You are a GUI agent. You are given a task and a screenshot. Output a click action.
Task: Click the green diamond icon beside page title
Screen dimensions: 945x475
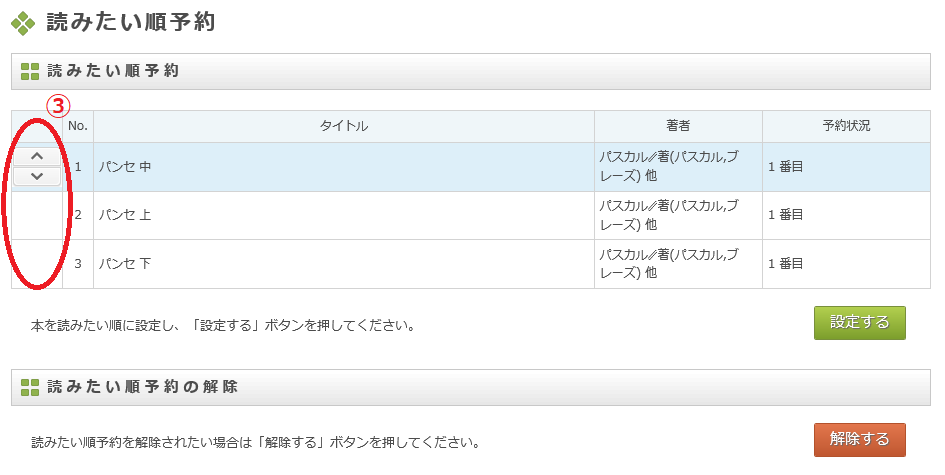(x=23, y=22)
